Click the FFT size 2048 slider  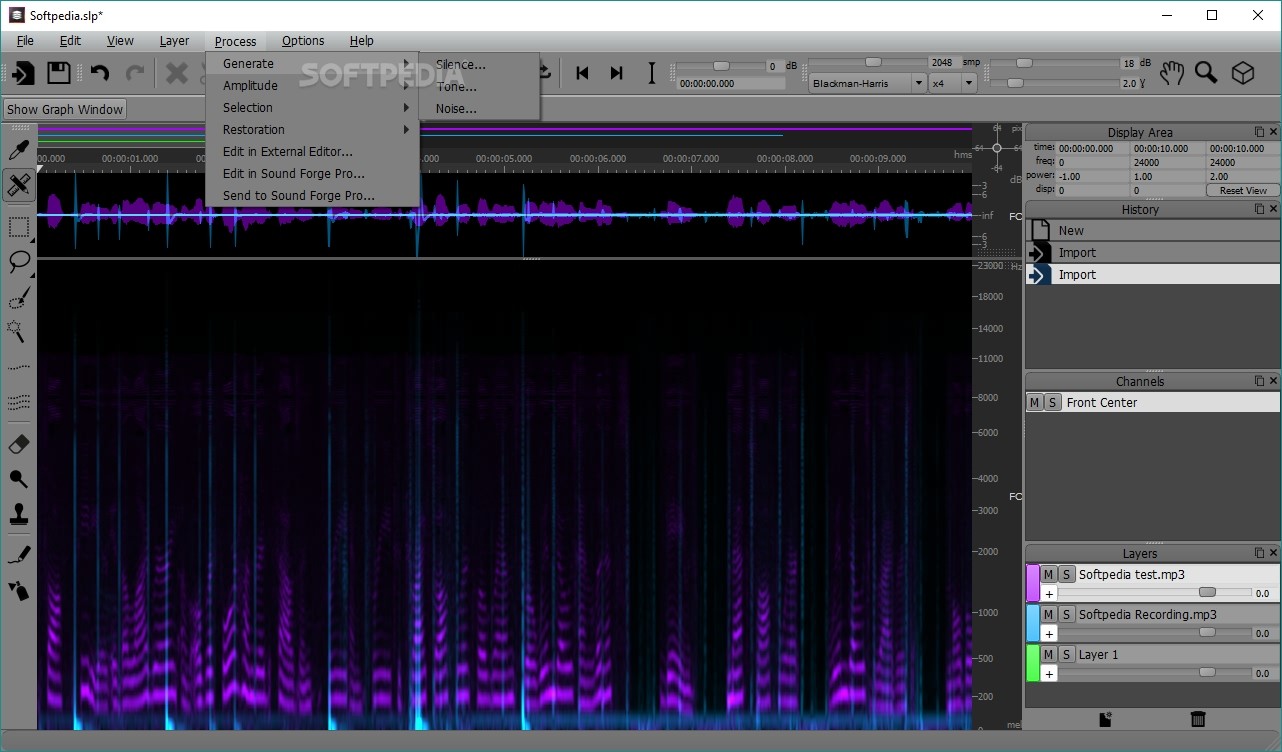click(x=867, y=63)
